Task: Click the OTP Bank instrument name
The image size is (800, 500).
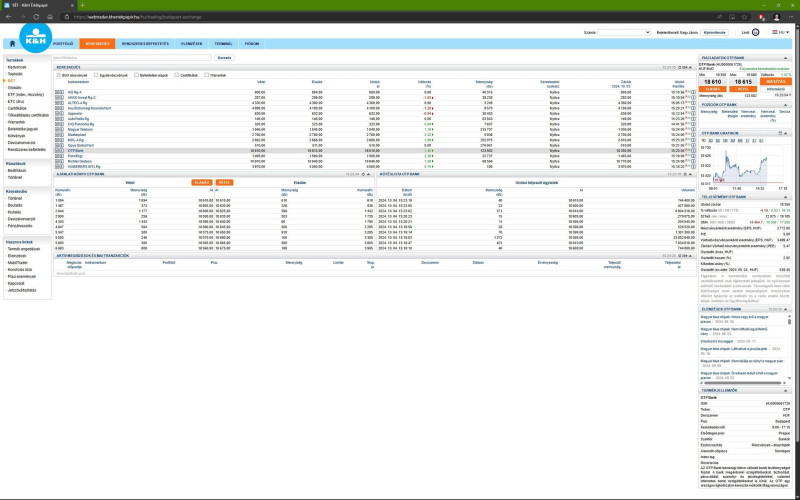Action: tap(76, 151)
